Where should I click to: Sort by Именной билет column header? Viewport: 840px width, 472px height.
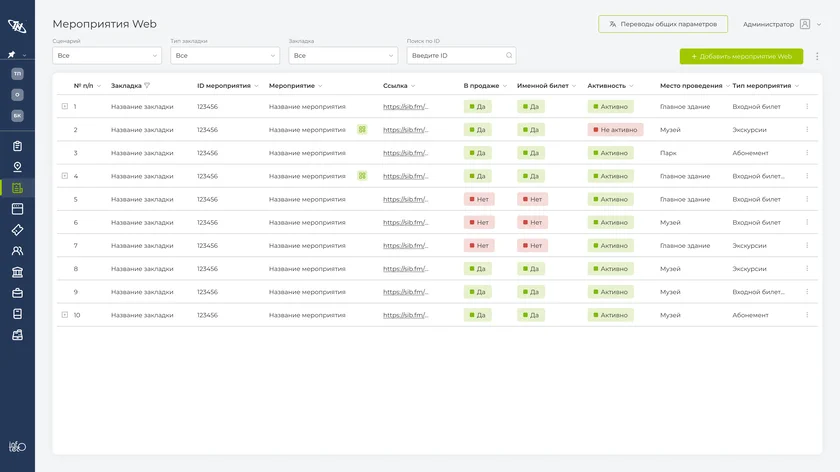click(546, 86)
